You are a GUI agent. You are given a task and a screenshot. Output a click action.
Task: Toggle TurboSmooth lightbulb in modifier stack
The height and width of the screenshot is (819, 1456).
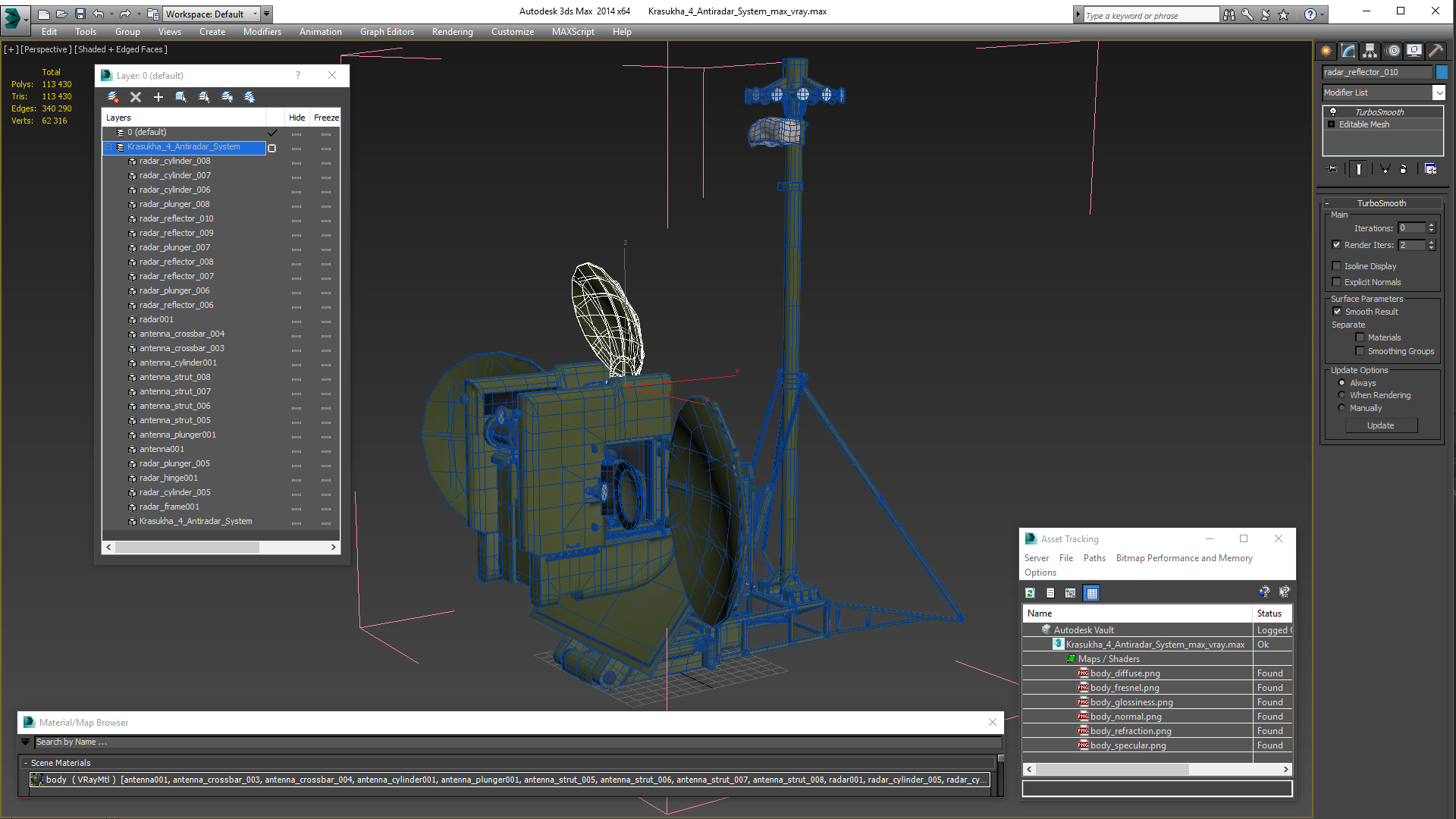pyautogui.click(x=1333, y=112)
